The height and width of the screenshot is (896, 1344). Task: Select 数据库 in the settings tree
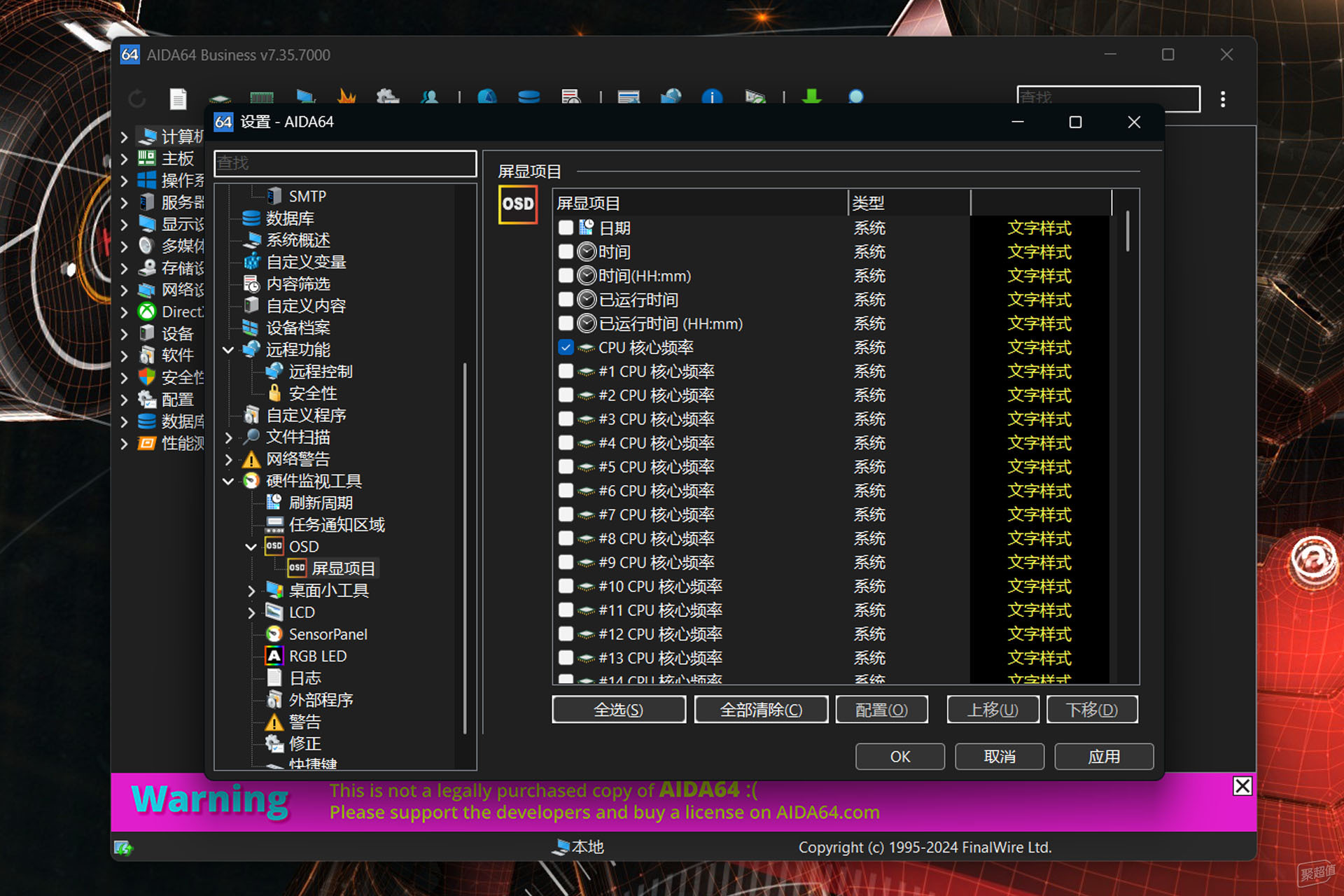(290, 218)
